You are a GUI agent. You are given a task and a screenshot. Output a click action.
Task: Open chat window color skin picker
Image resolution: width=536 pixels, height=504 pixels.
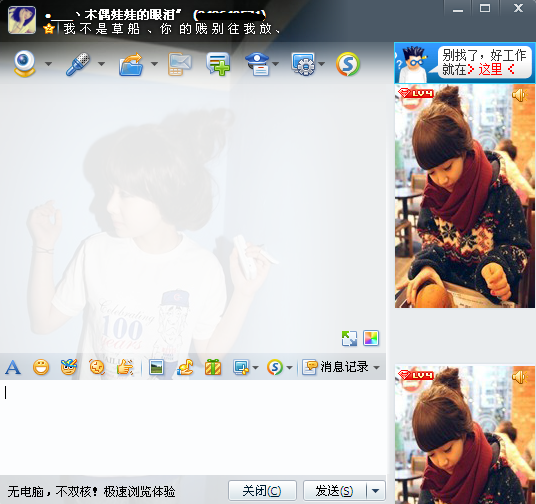coord(371,339)
